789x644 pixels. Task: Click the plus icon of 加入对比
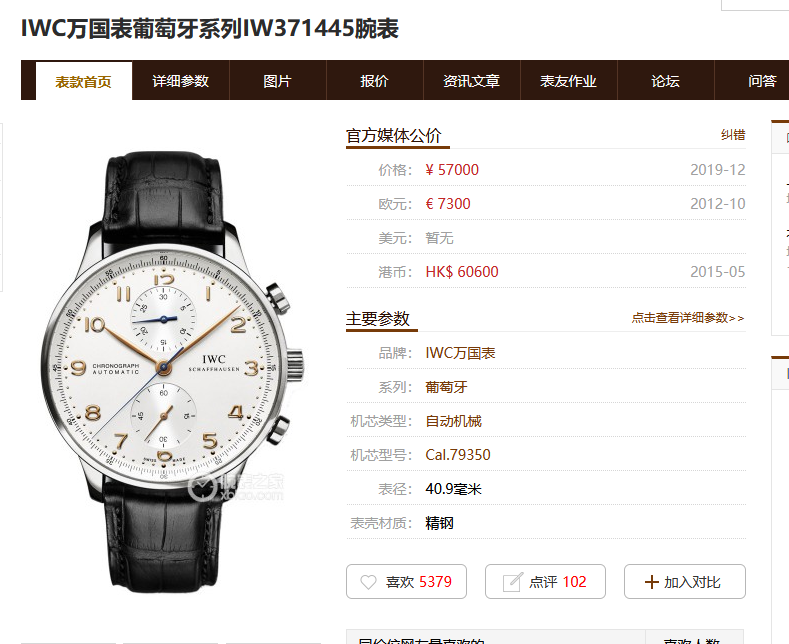tap(651, 582)
